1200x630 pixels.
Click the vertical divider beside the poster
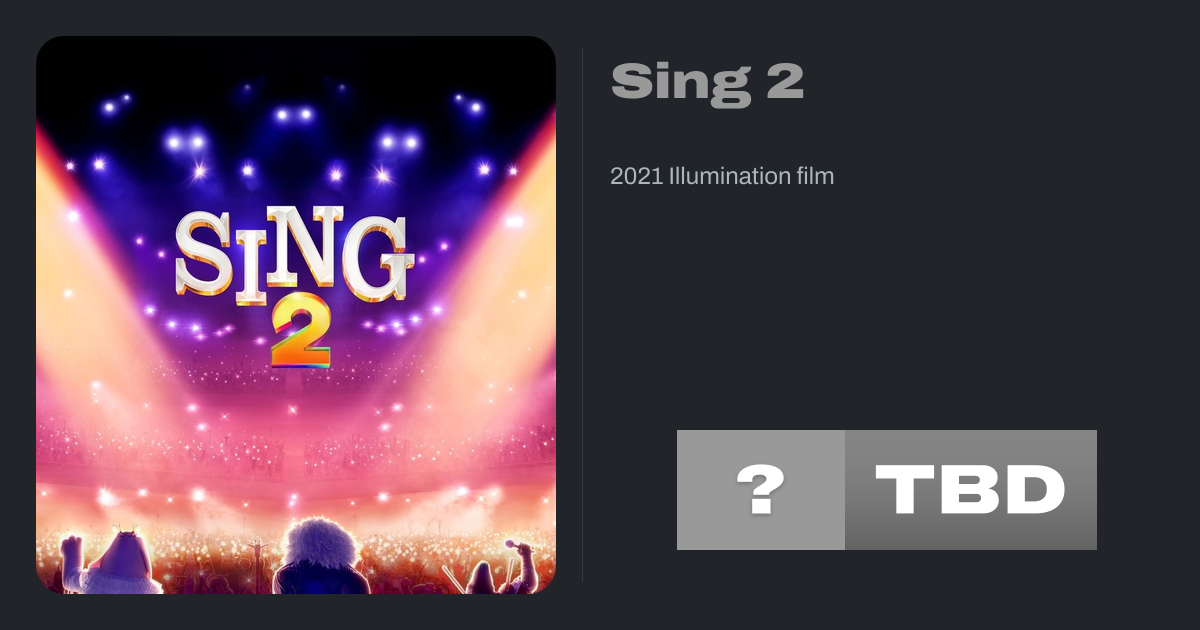coord(582,315)
